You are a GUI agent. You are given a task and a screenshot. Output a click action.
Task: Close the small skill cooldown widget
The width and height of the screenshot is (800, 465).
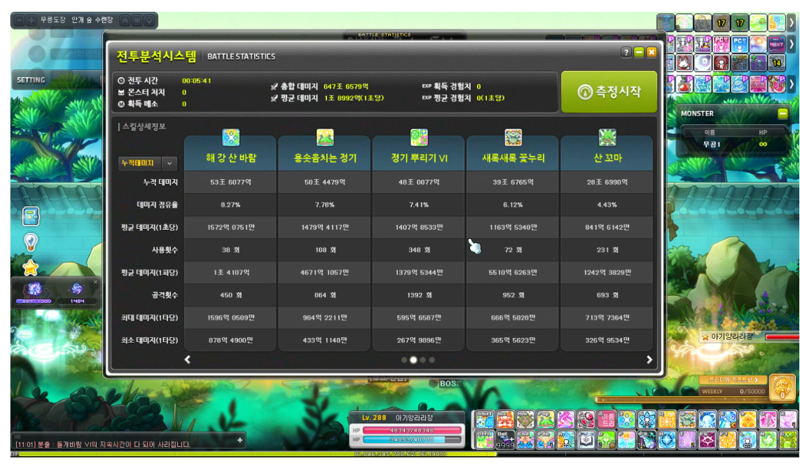(95, 282)
